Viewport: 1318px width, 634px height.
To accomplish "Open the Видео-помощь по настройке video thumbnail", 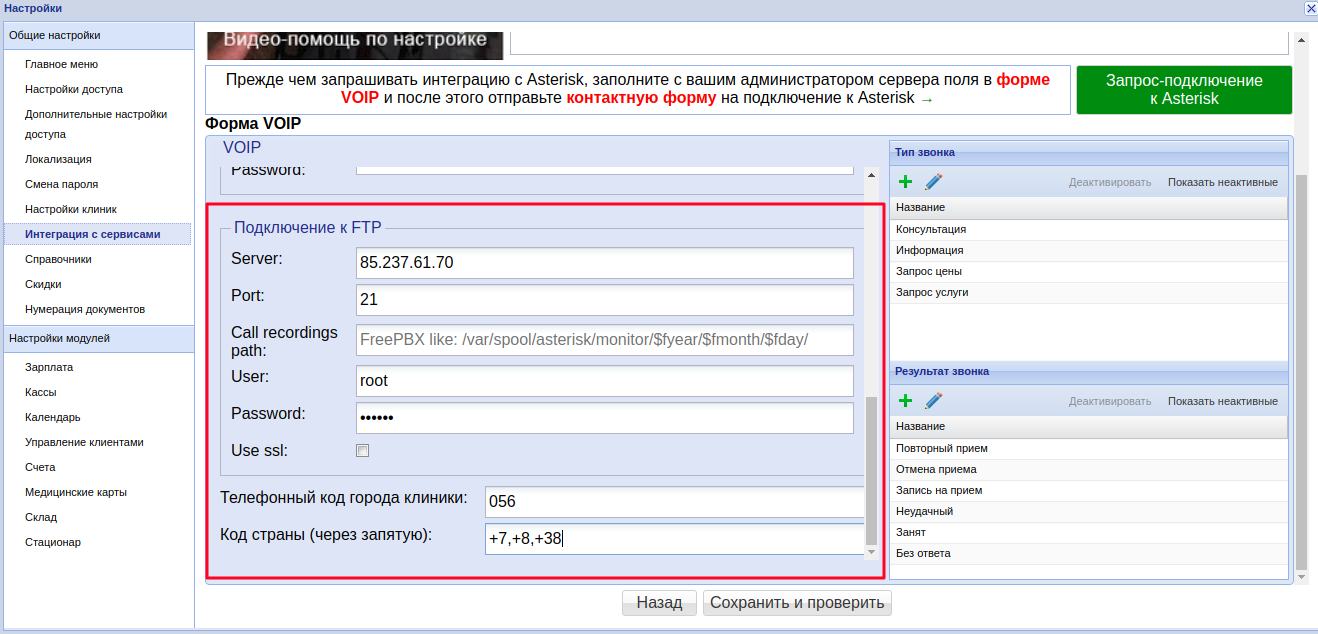I will 355,43.
